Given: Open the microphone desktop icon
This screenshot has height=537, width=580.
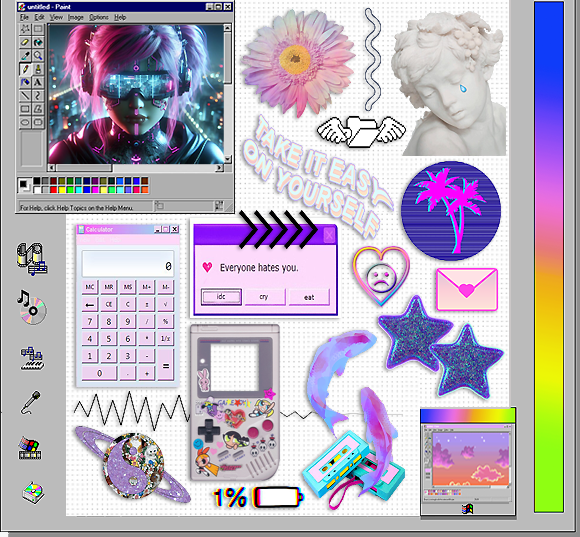Looking at the screenshot, I should click(x=31, y=402).
